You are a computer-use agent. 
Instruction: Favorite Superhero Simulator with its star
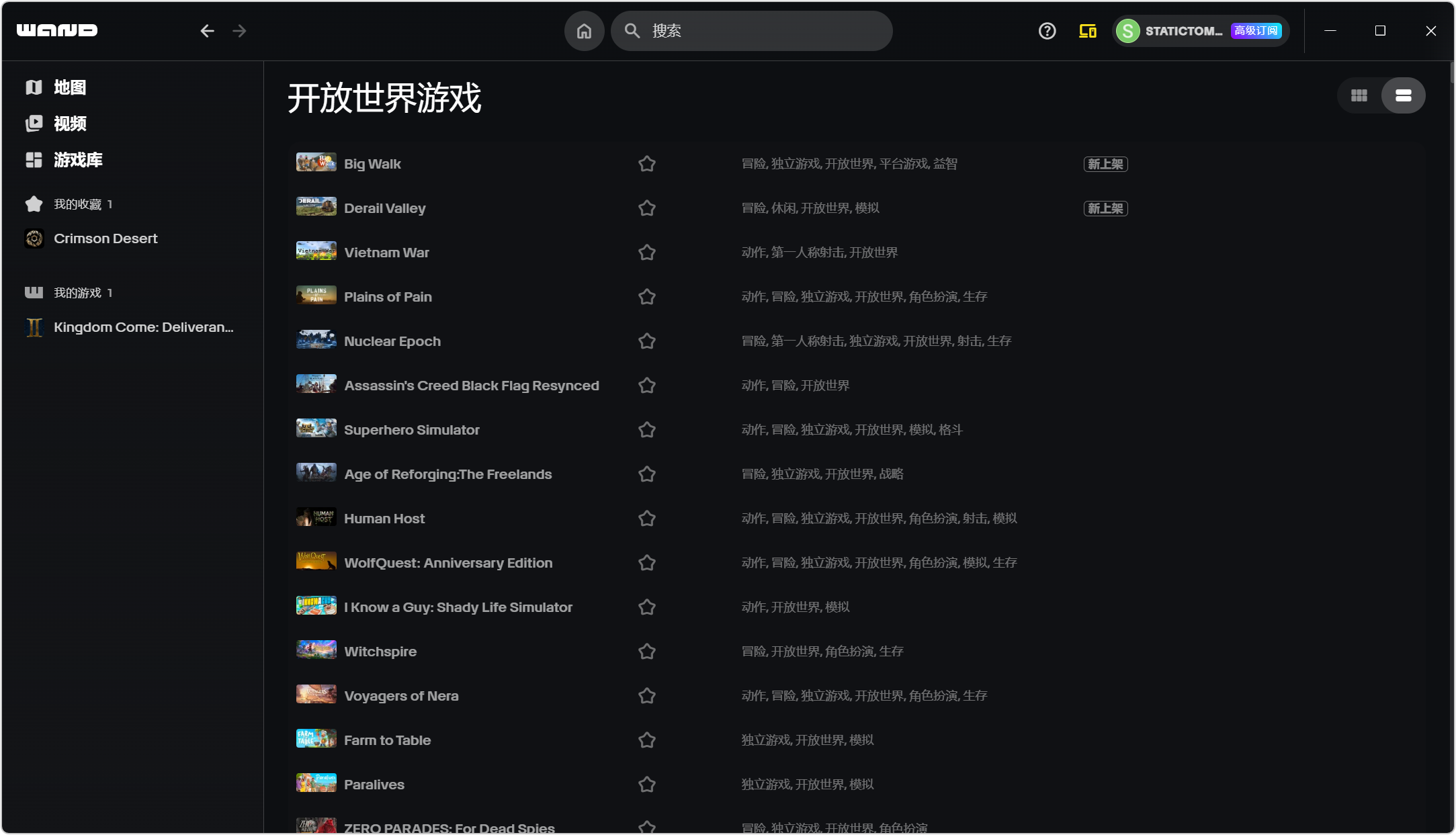click(647, 430)
